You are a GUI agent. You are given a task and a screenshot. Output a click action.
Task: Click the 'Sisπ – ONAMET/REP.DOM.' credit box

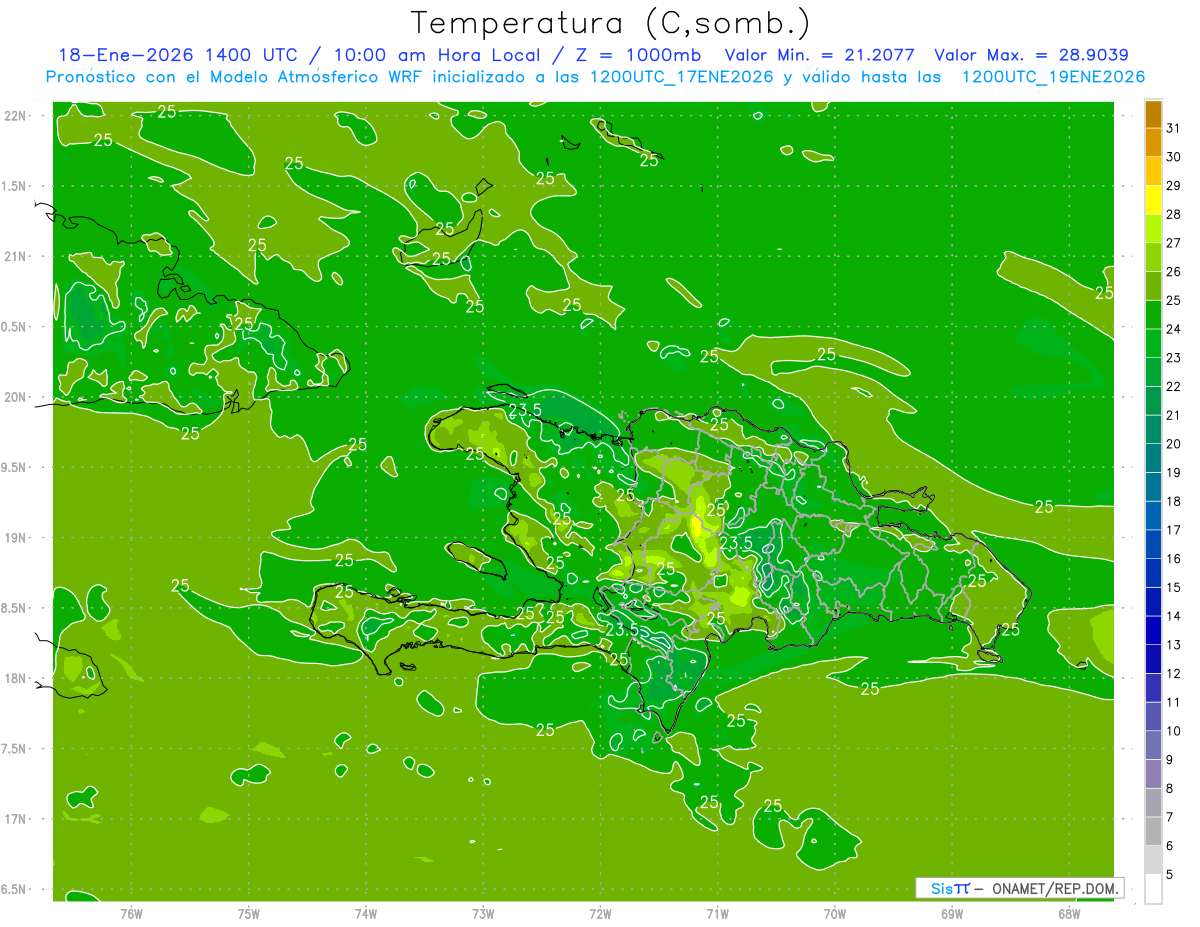[1019, 888]
